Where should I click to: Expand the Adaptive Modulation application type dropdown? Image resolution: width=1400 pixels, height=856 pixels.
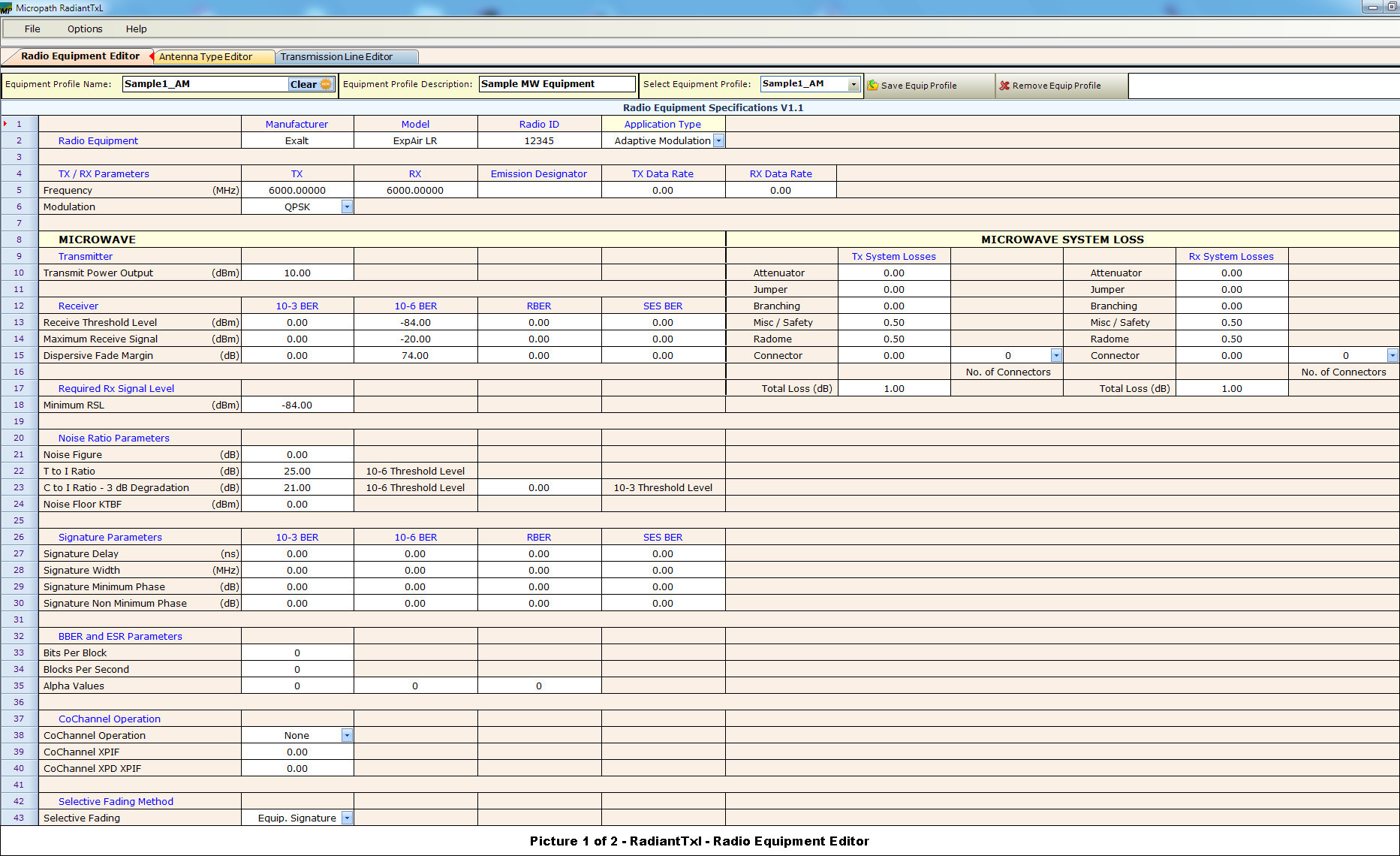coord(718,141)
